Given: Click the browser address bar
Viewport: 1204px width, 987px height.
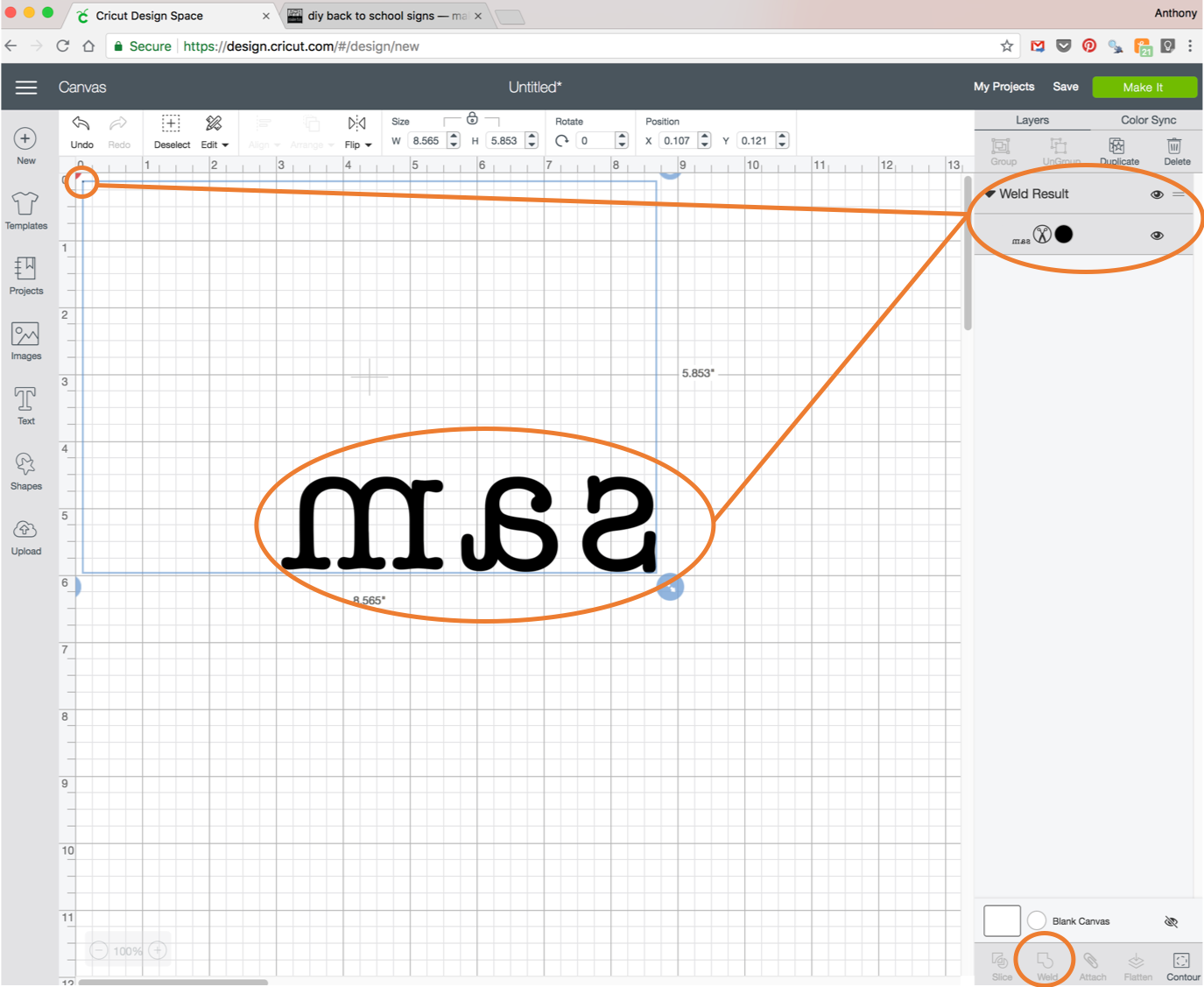Looking at the screenshot, I should [x=560, y=46].
